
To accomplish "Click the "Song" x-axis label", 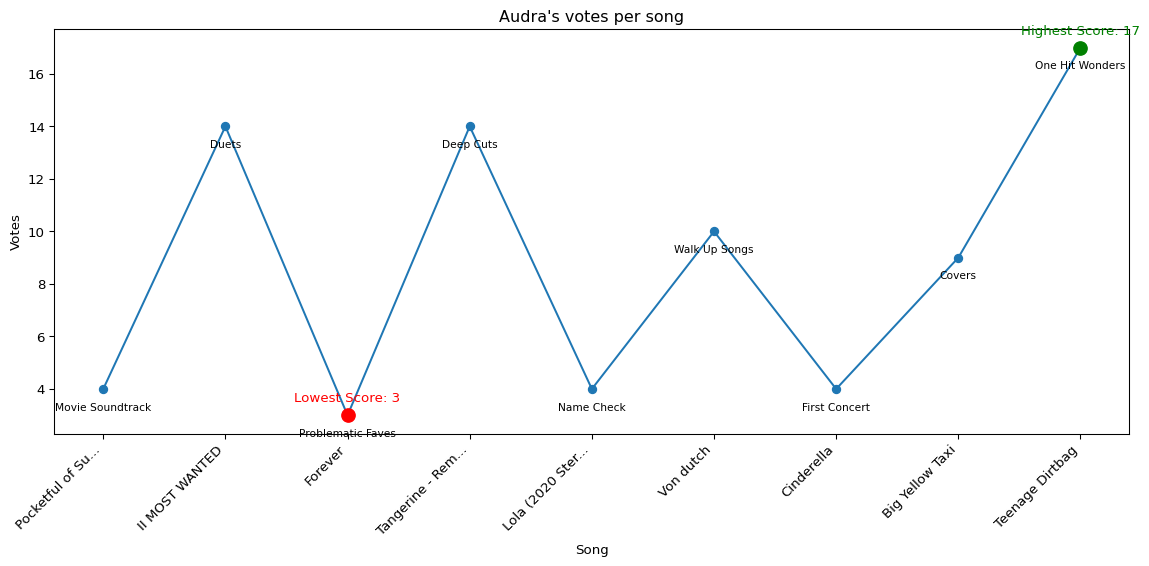I will [591, 550].
